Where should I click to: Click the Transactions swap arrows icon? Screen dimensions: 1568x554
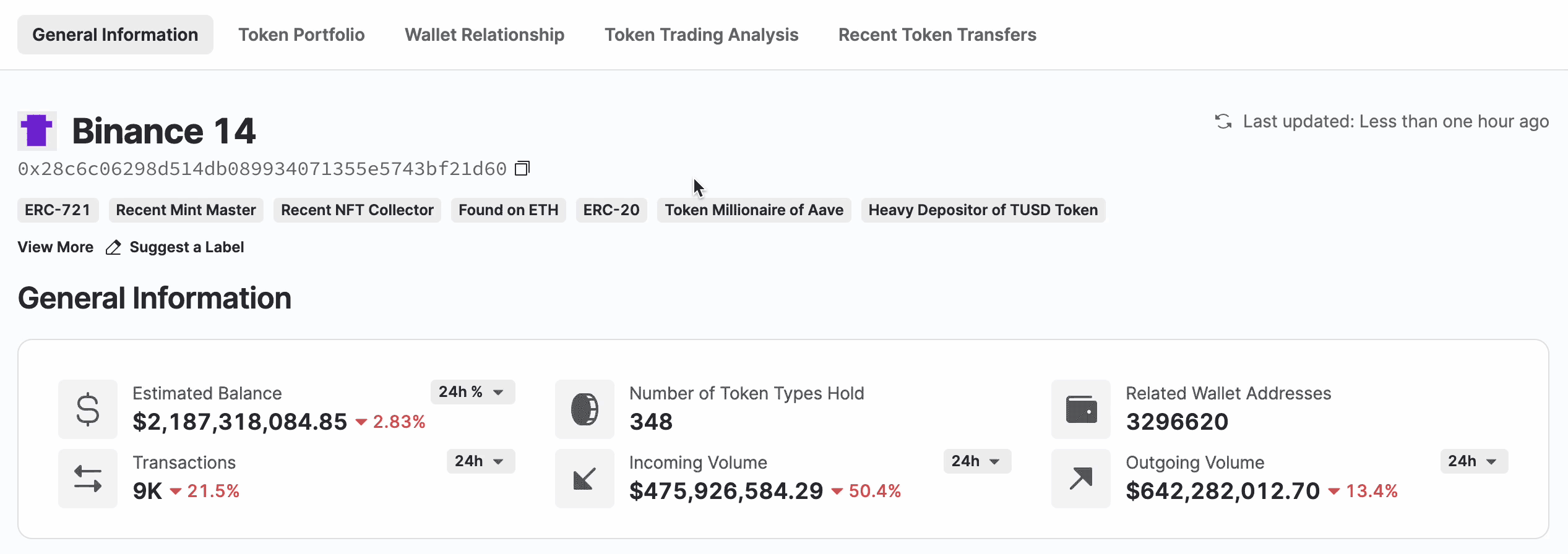point(88,479)
